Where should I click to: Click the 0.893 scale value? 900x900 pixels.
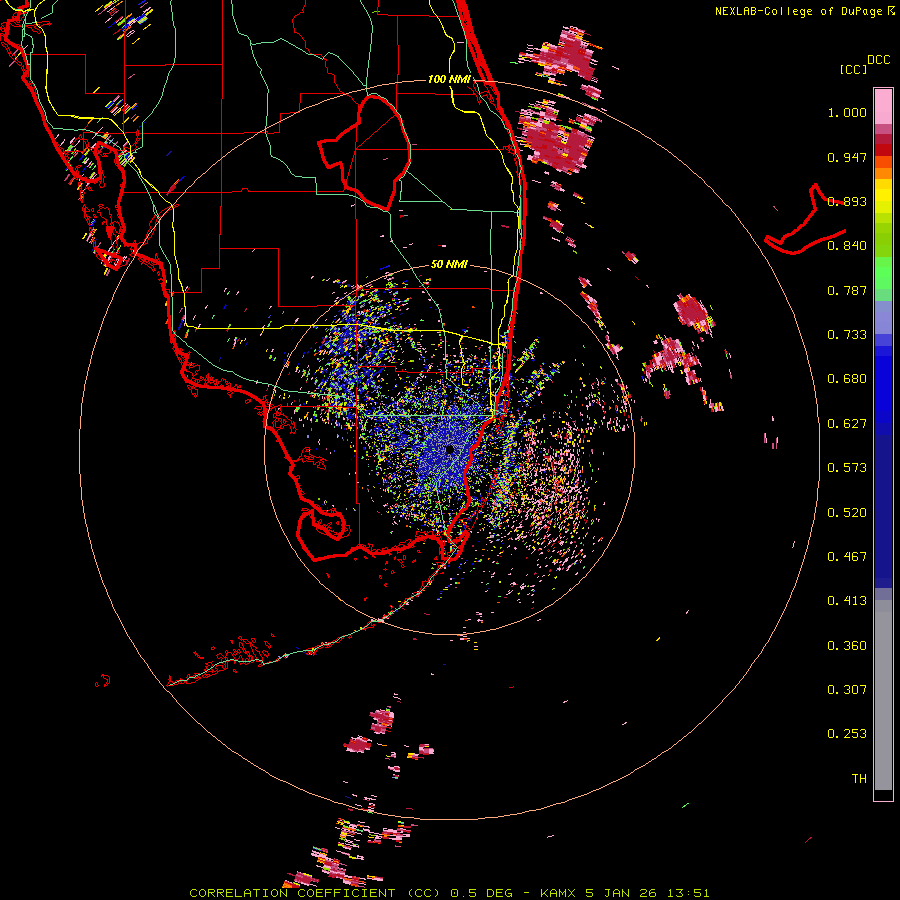(847, 201)
